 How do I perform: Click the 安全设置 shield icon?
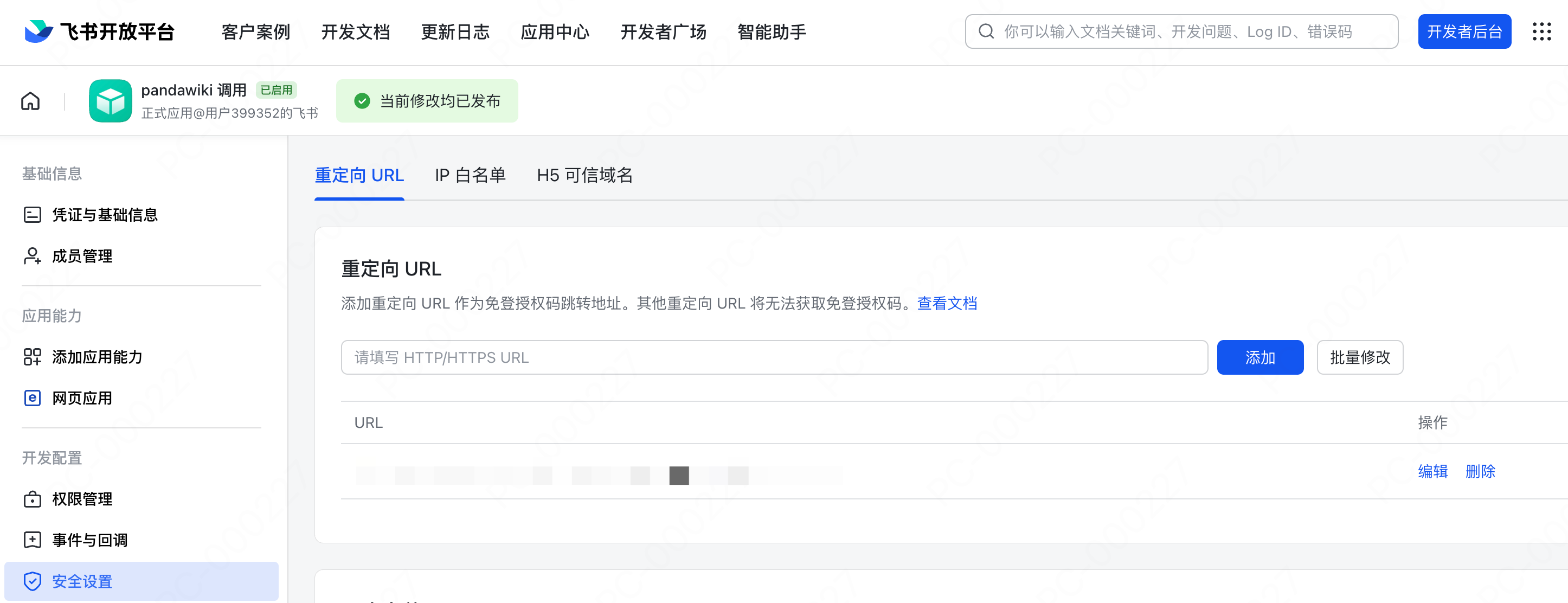(33, 582)
